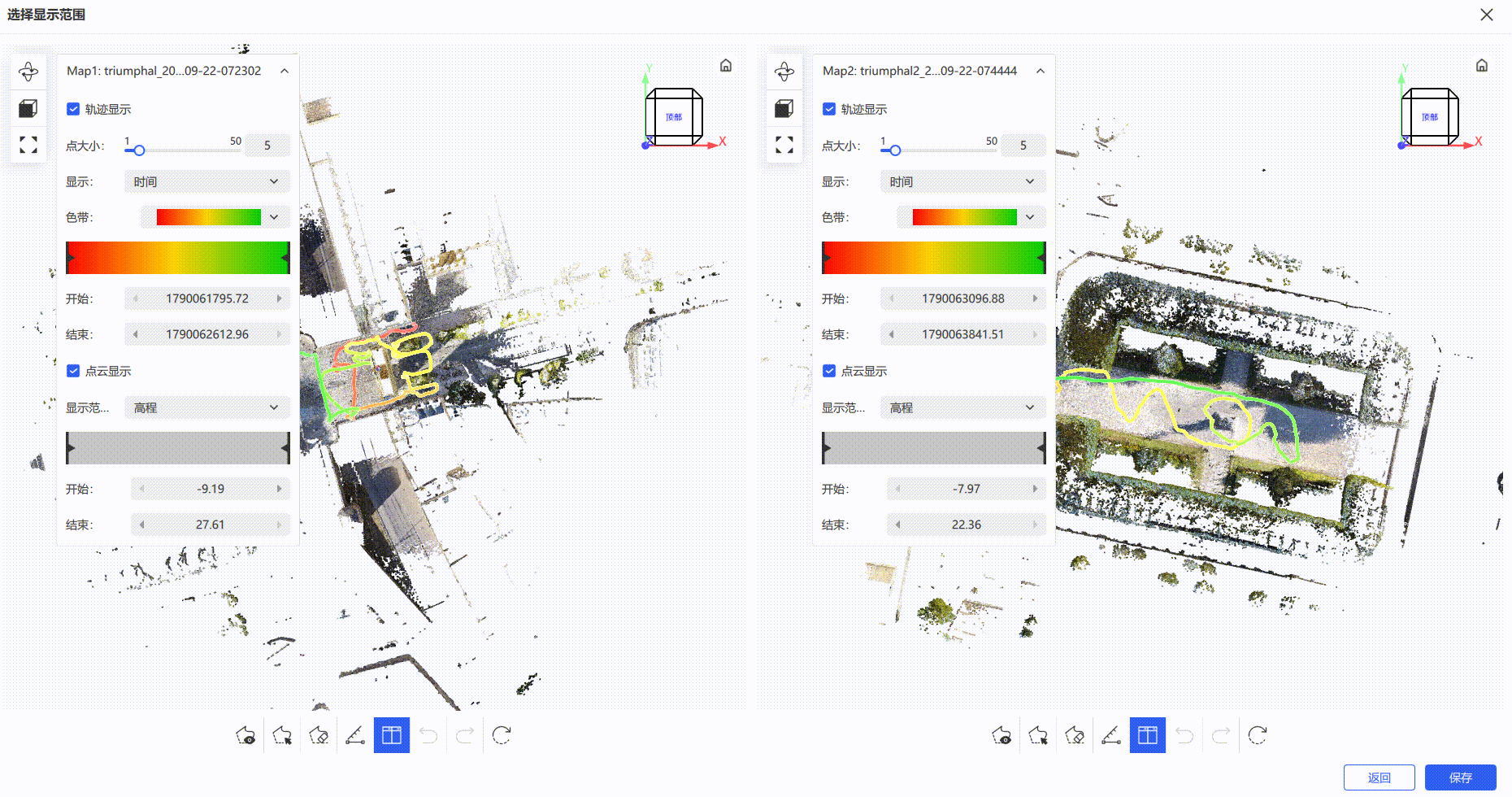This screenshot has height=797, width=1512.
Task: Click the 保存 button
Action: click(x=1461, y=777)
